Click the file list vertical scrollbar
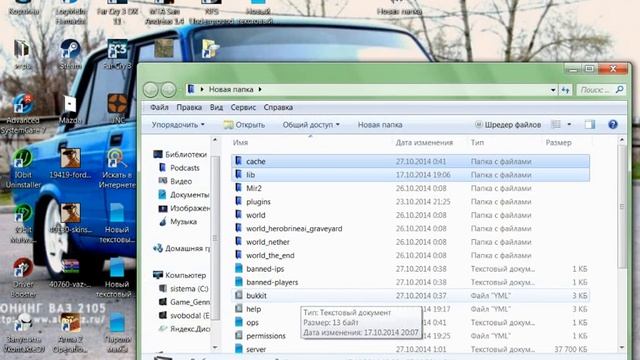The width and height of the screenshot is (640, 360). (x=622, y=206)
